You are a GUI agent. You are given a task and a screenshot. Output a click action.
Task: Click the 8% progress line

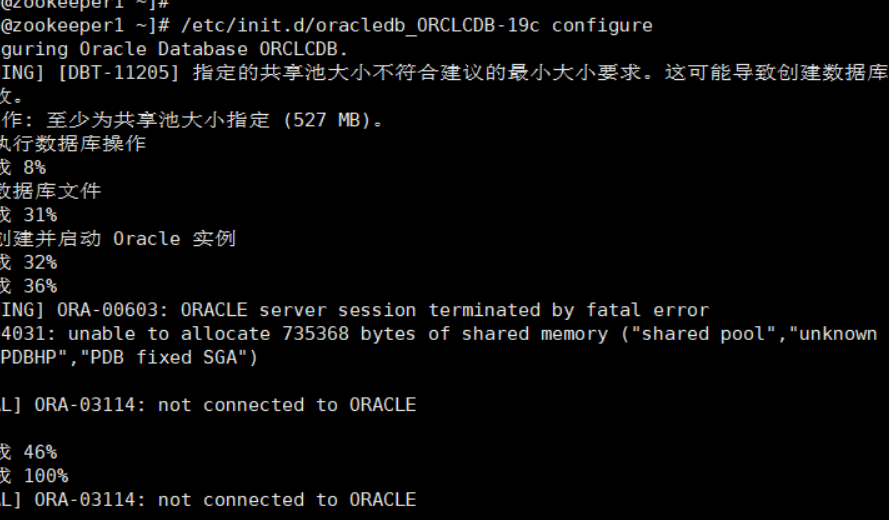pyautogui.click(x=23, y=168)
